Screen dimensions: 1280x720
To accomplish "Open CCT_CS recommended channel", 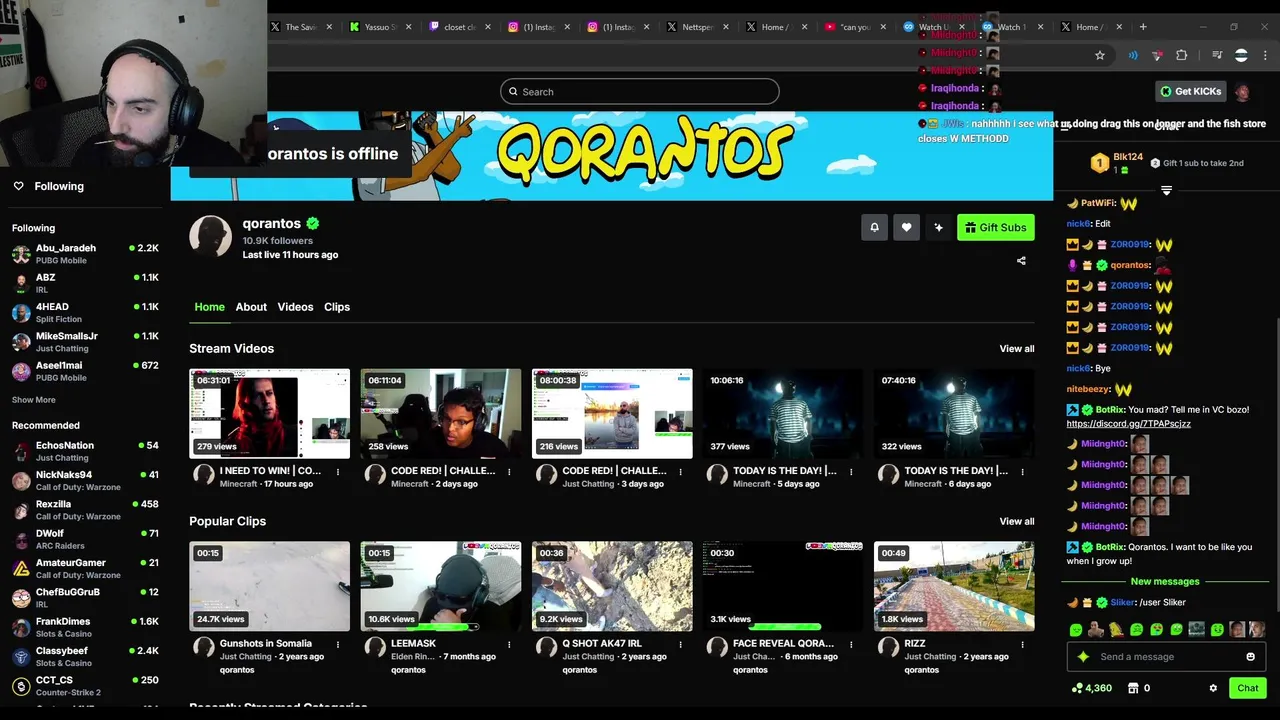I will pyautogui.click(x=85, y=686).
